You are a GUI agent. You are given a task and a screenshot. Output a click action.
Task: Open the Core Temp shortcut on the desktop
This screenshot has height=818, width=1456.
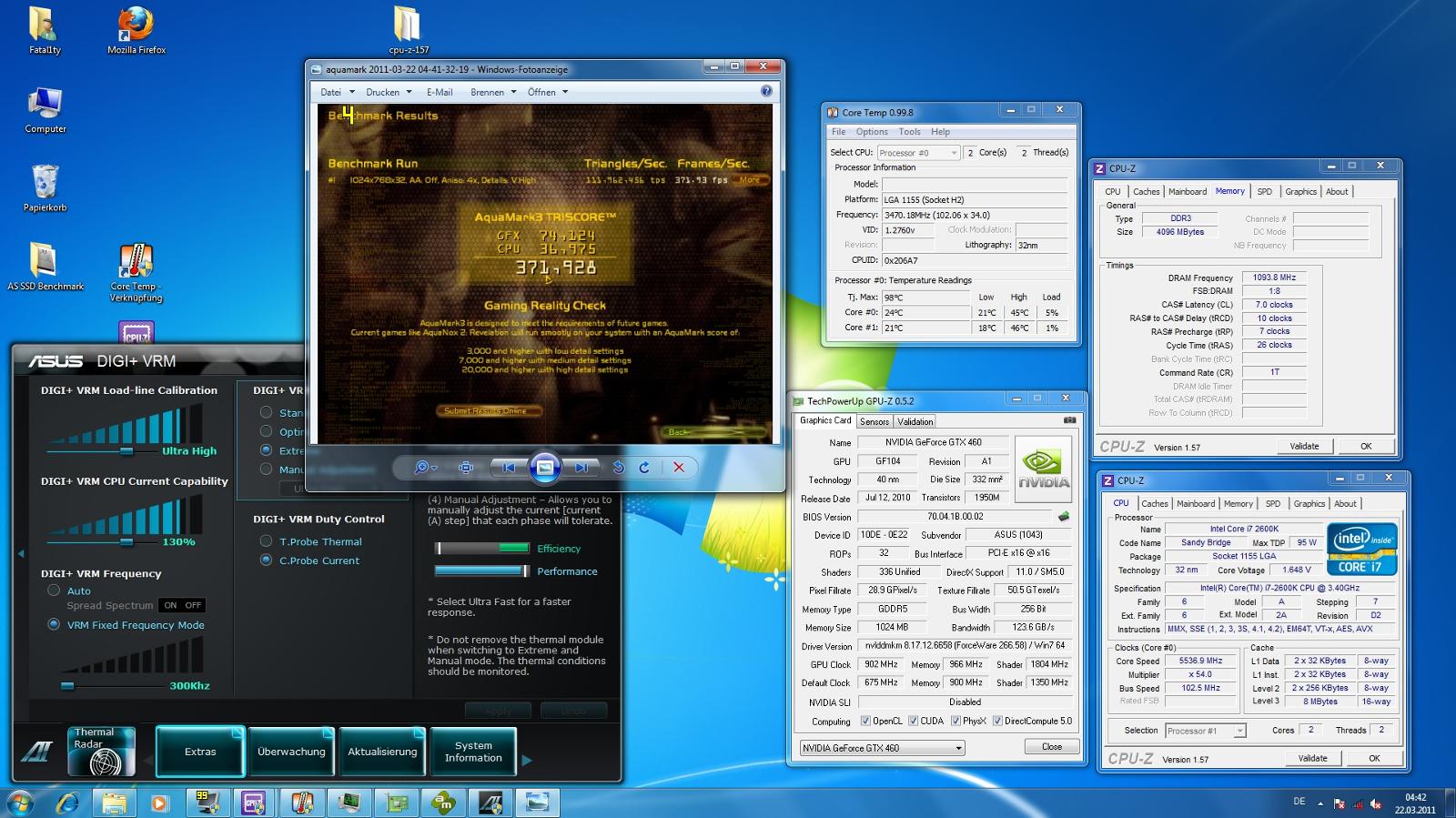pyautogui.click(x=136, y=273)
